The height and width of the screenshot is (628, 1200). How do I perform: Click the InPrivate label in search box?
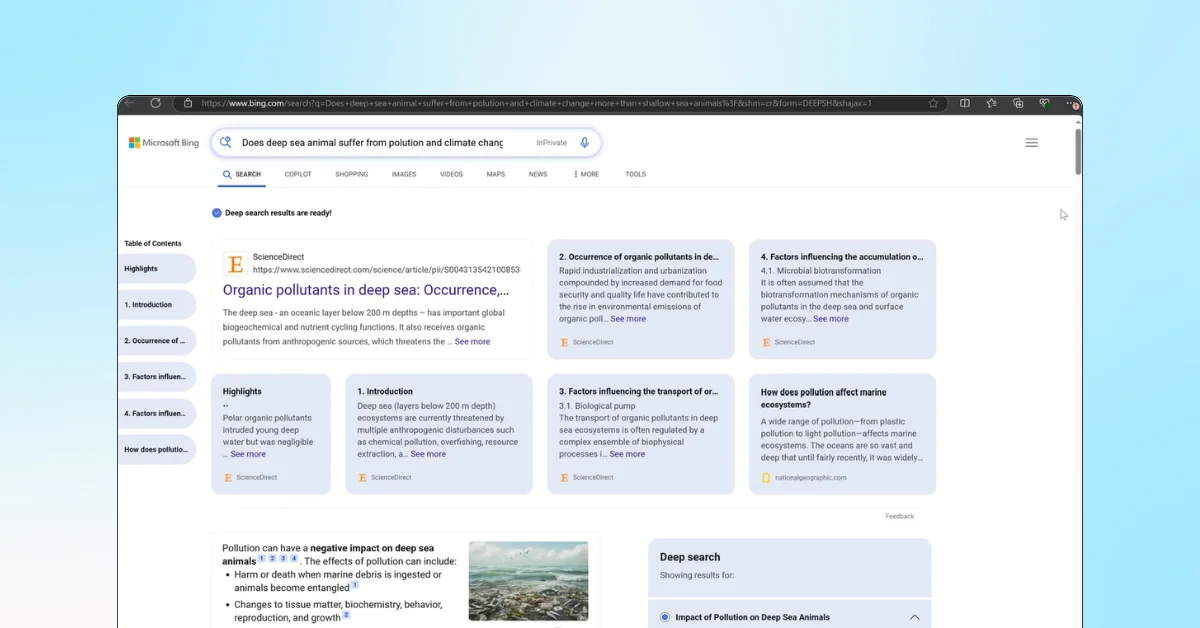pyautogui.click(x=551, y=143)
